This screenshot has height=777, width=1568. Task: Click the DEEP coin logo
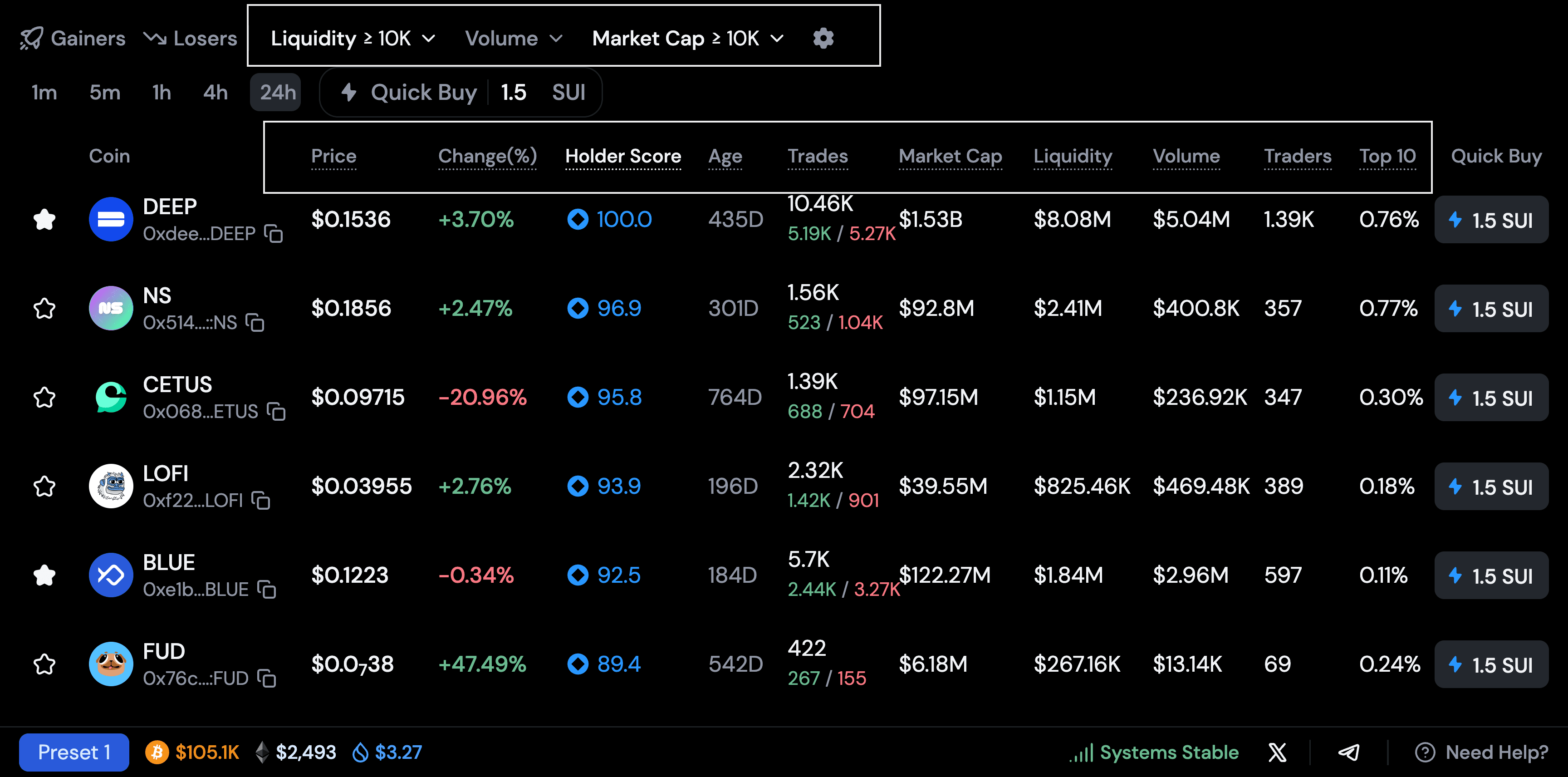tap(111, 219)
